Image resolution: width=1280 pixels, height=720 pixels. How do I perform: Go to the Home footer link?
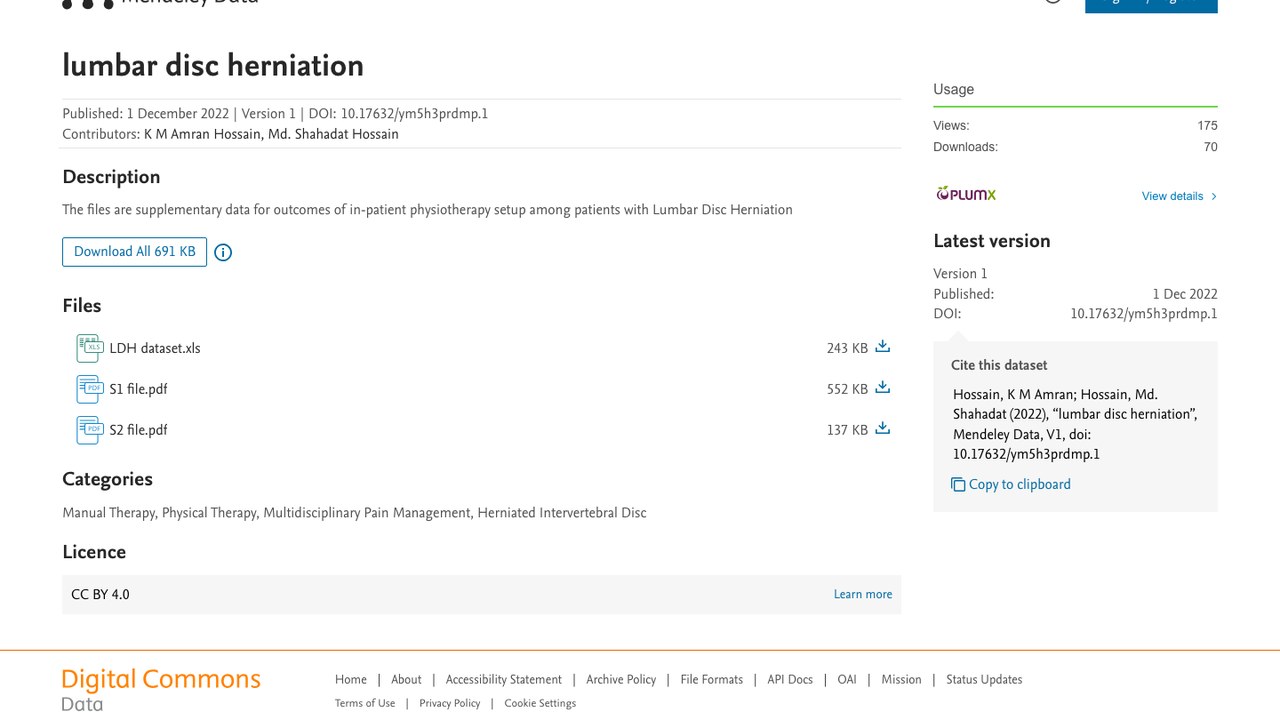point(351,679)
